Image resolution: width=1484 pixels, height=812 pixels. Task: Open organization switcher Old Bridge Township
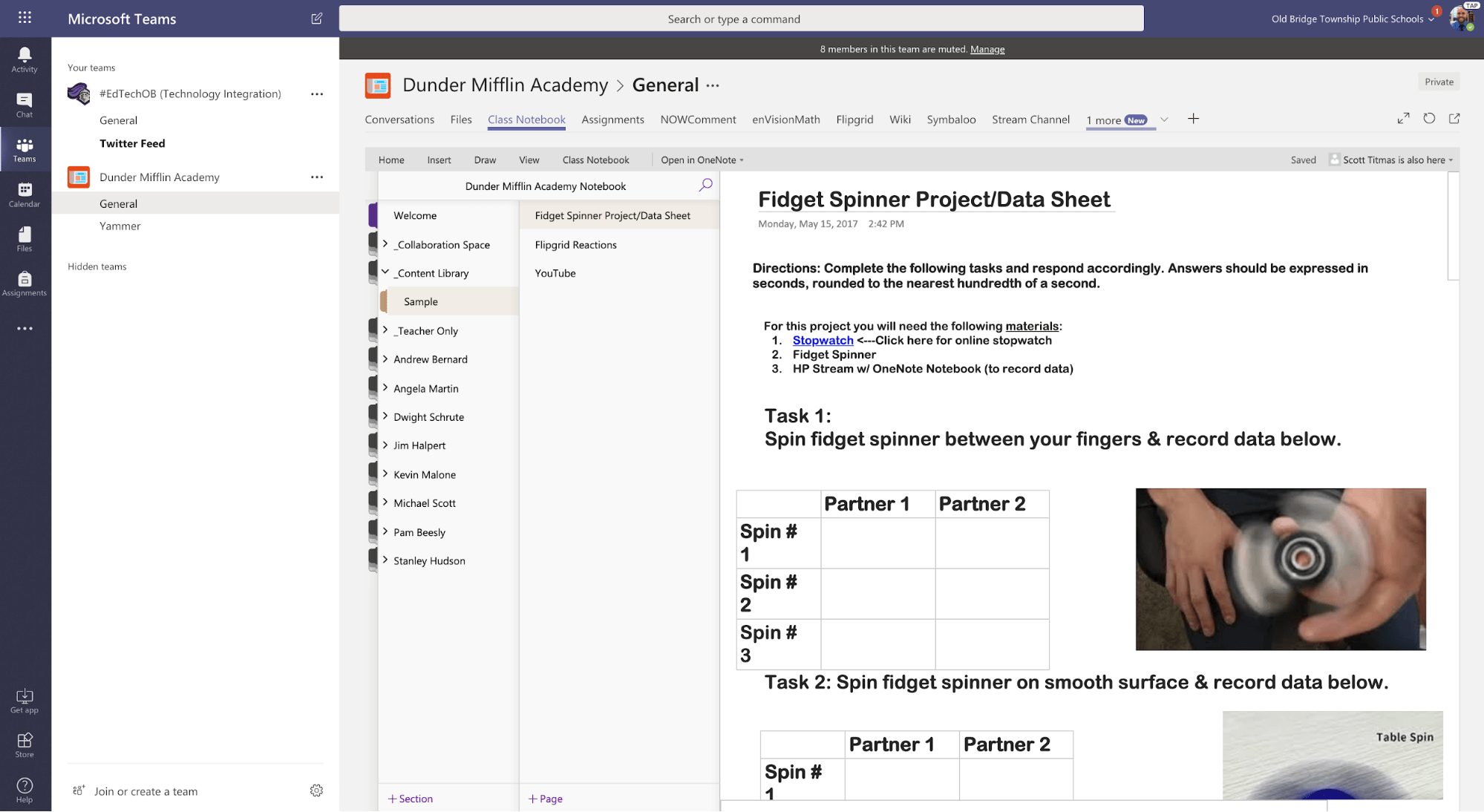[1353, 19]
